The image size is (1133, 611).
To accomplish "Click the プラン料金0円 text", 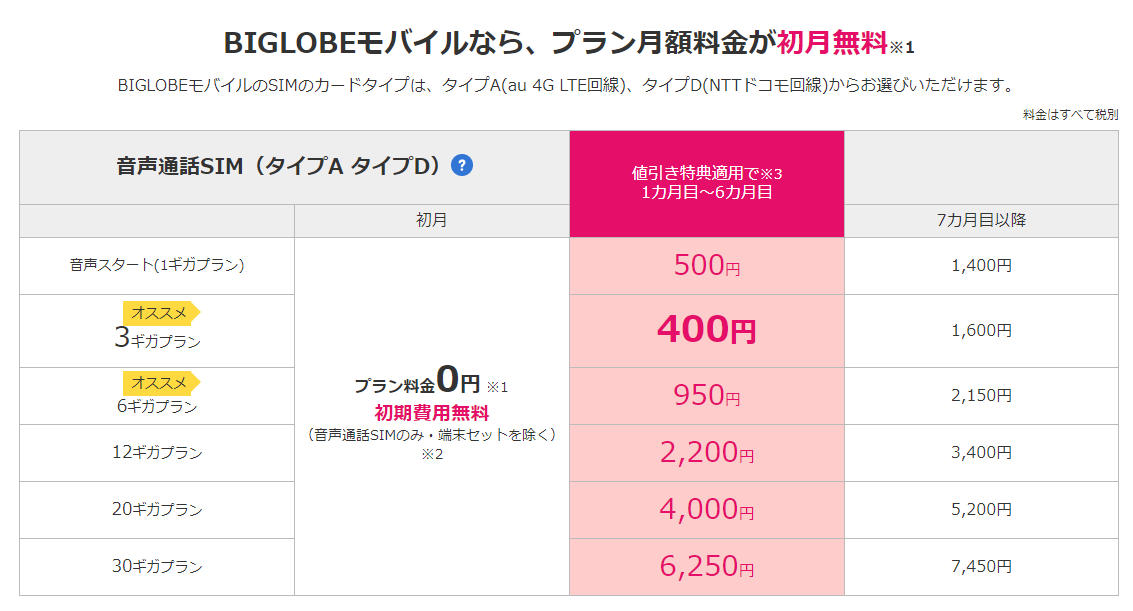I will point(417,380).
